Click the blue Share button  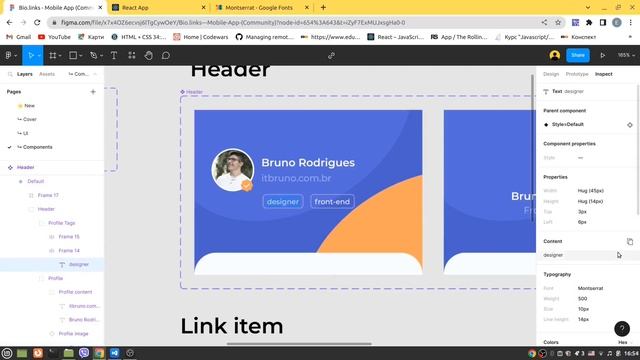coord(578,55)
